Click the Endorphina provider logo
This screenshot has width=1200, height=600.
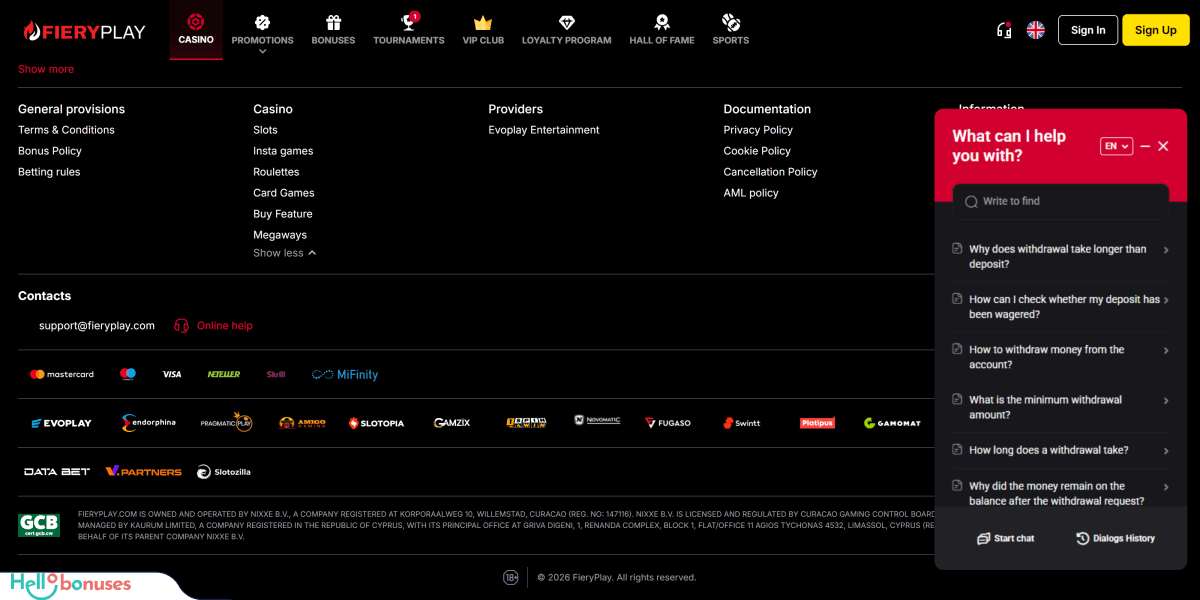tap(148, 423)
